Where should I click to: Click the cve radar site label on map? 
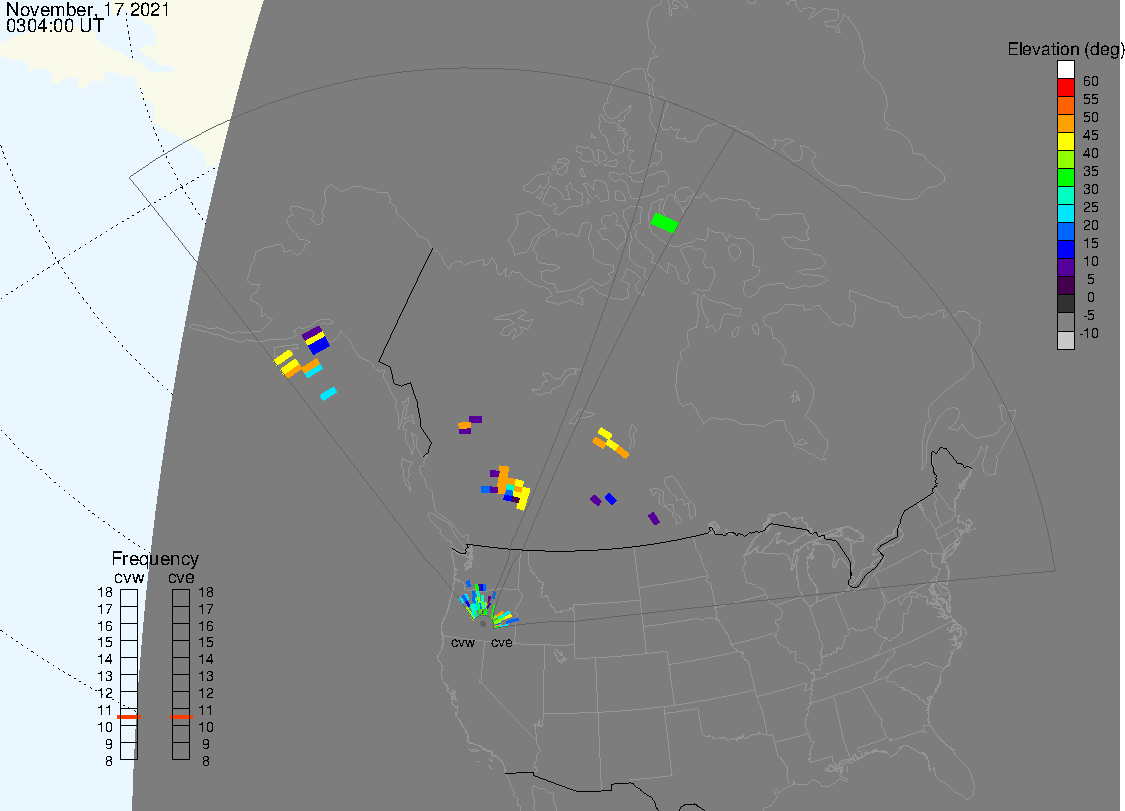click(x=501, y=643)
